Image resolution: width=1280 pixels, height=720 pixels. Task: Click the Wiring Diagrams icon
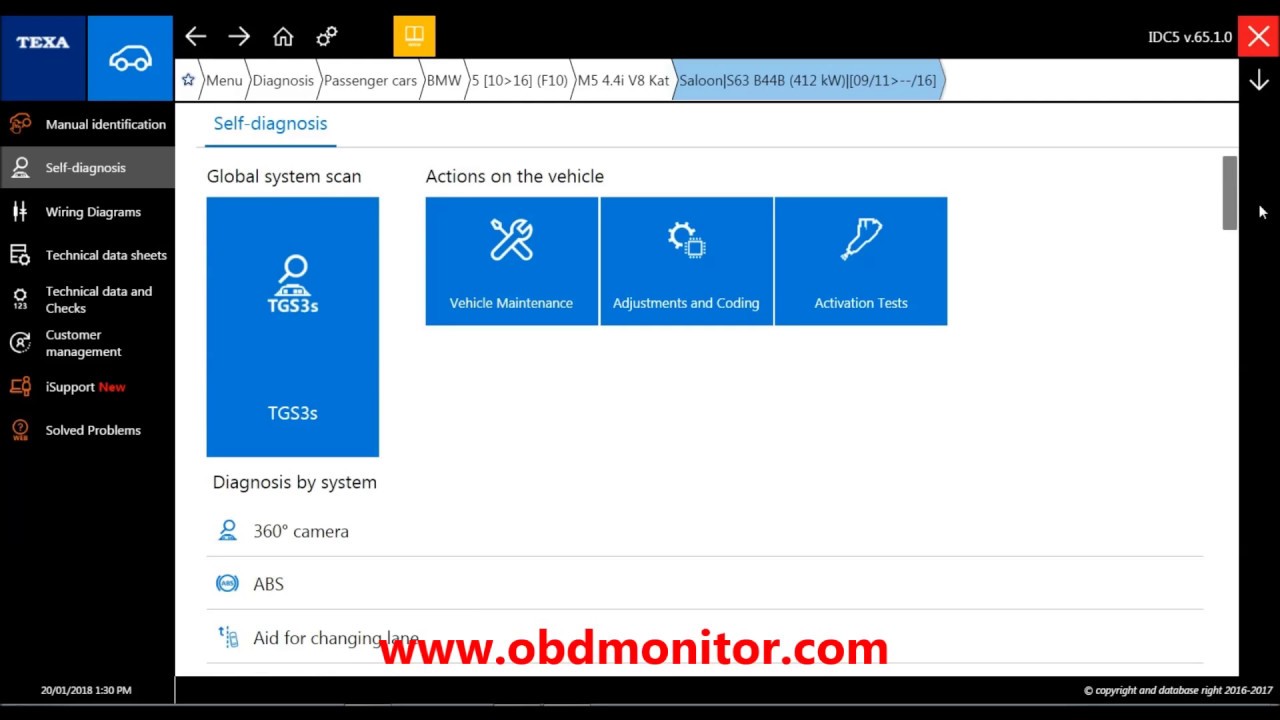(20, 211)
